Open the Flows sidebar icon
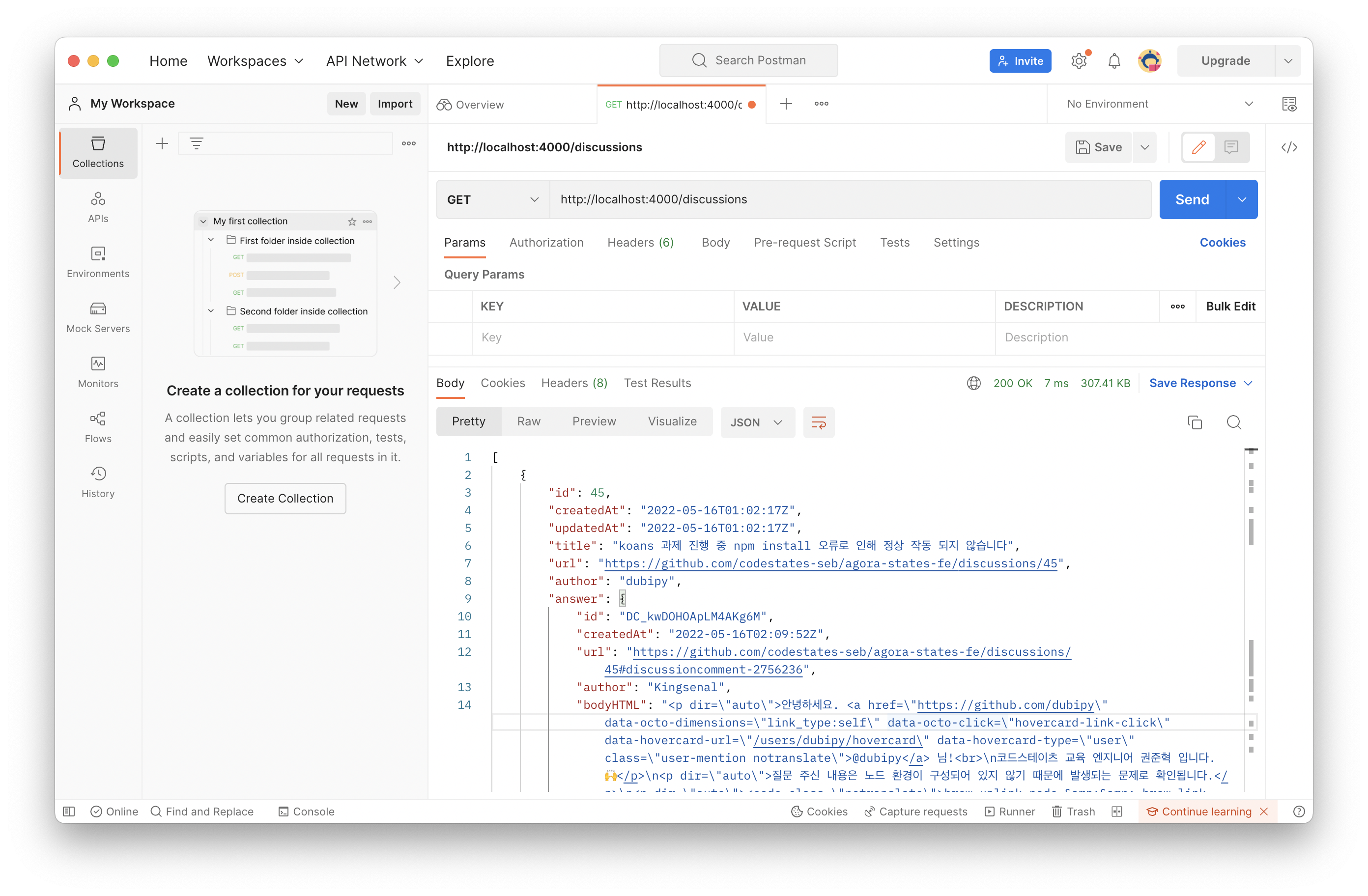This screenshot has height=896, width=1368. tap(98, 427)
